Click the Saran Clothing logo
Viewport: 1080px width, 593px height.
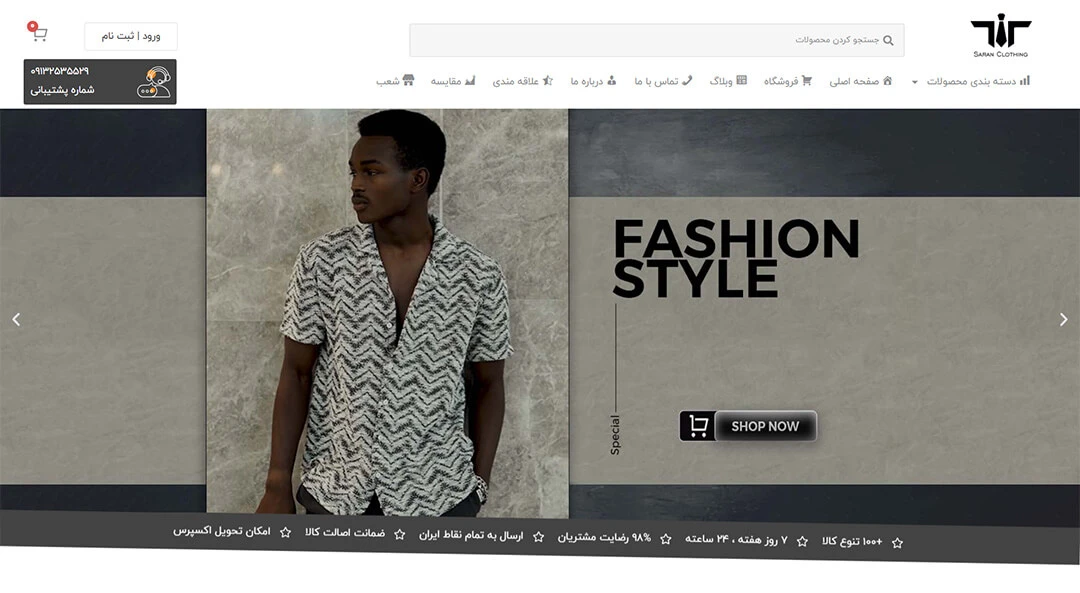click(999, 36)
